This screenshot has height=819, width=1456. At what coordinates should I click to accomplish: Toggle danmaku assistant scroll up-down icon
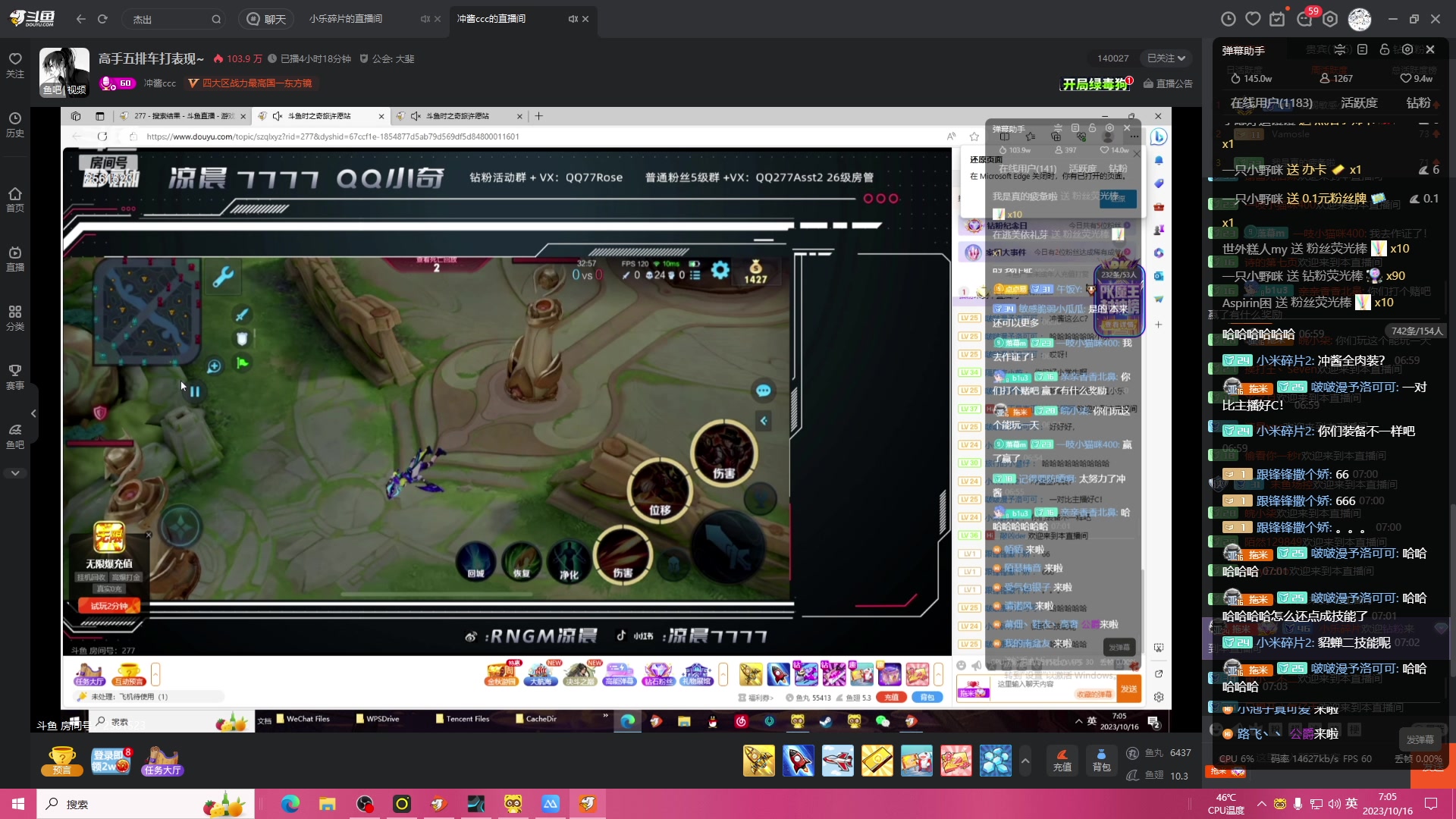point(1339,50)
